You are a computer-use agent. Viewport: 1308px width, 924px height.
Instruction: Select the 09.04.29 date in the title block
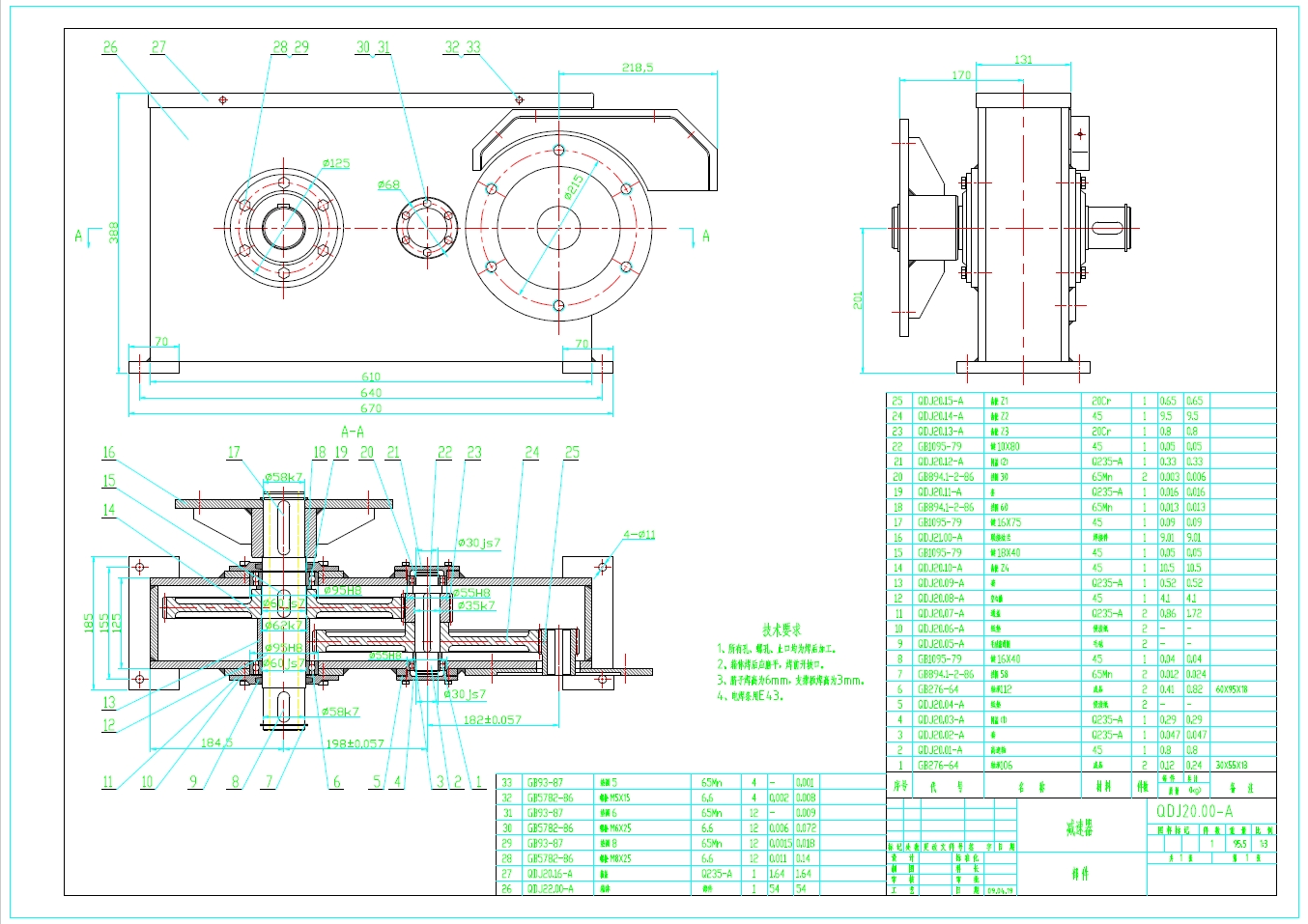click(1000, 891)
